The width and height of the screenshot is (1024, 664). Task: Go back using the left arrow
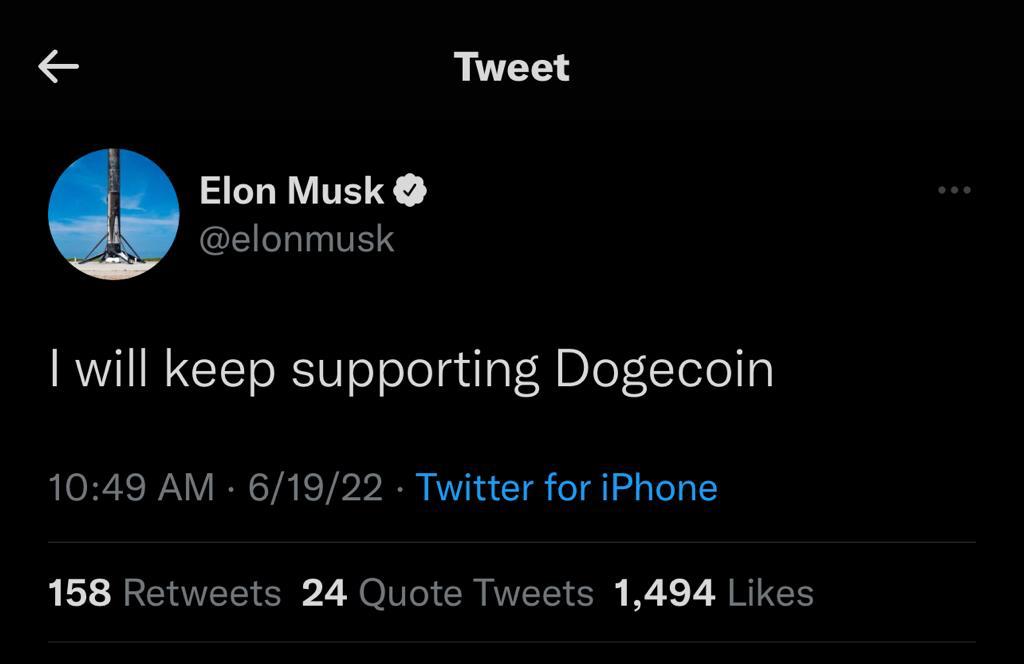point(58,67)
